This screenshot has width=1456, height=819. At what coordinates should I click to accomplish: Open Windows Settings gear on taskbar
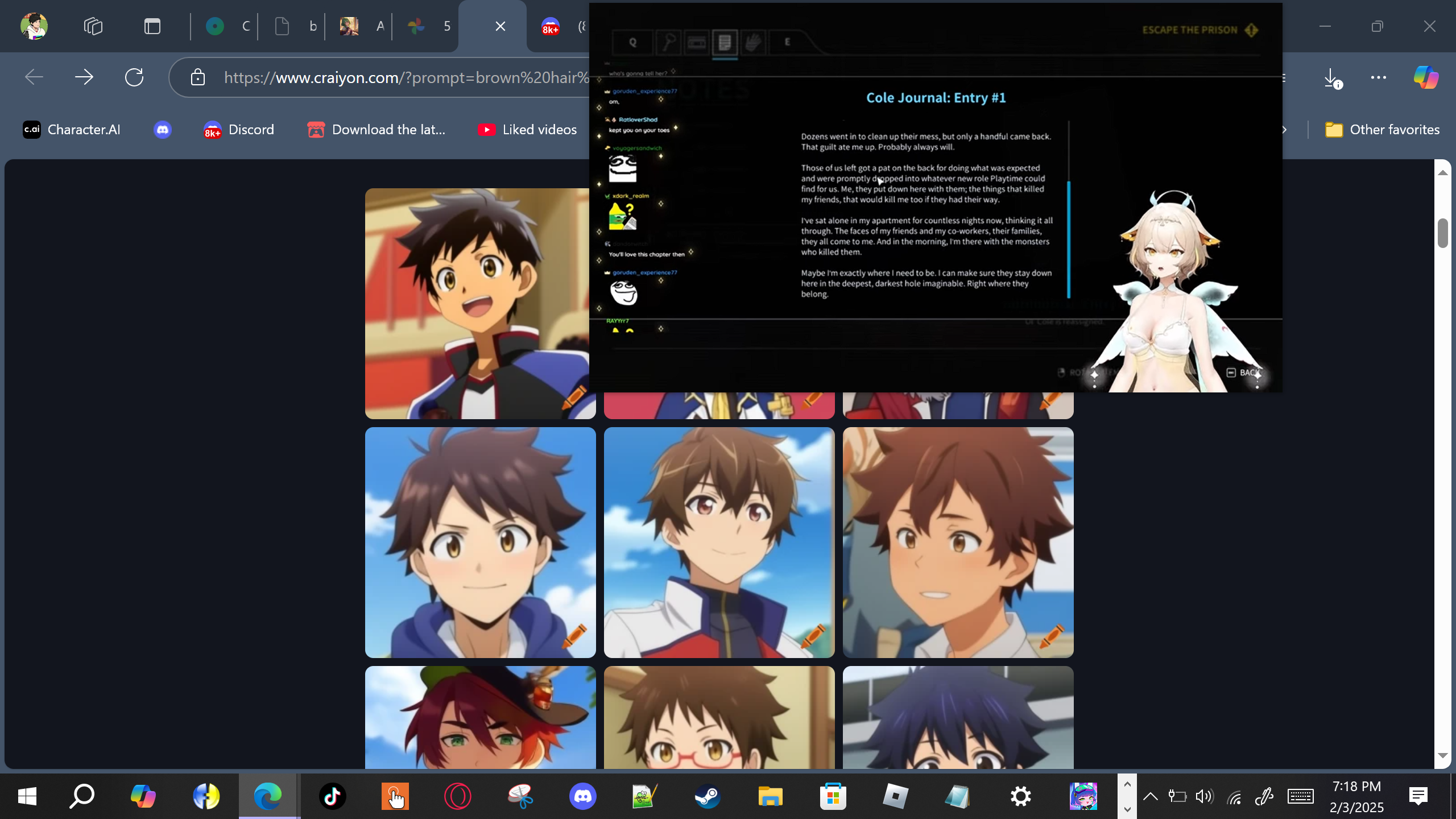(x=1021, y=796)
